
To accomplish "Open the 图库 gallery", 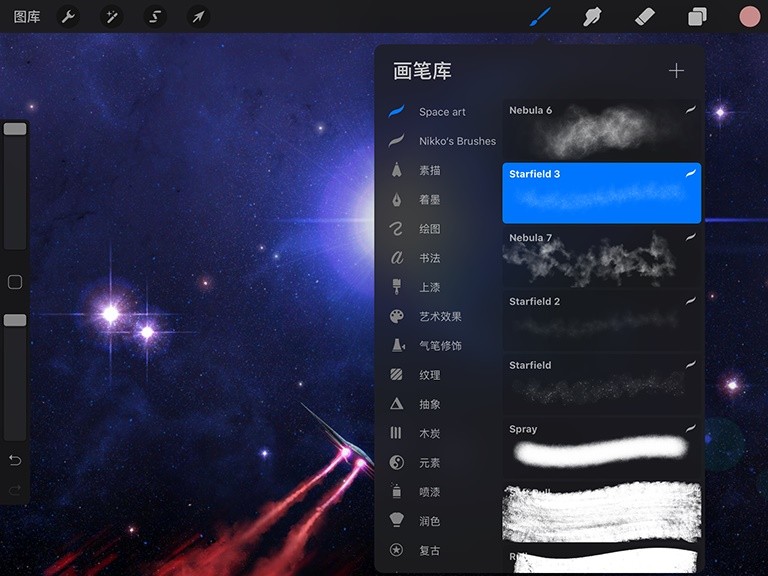I will tap(27, 17).
